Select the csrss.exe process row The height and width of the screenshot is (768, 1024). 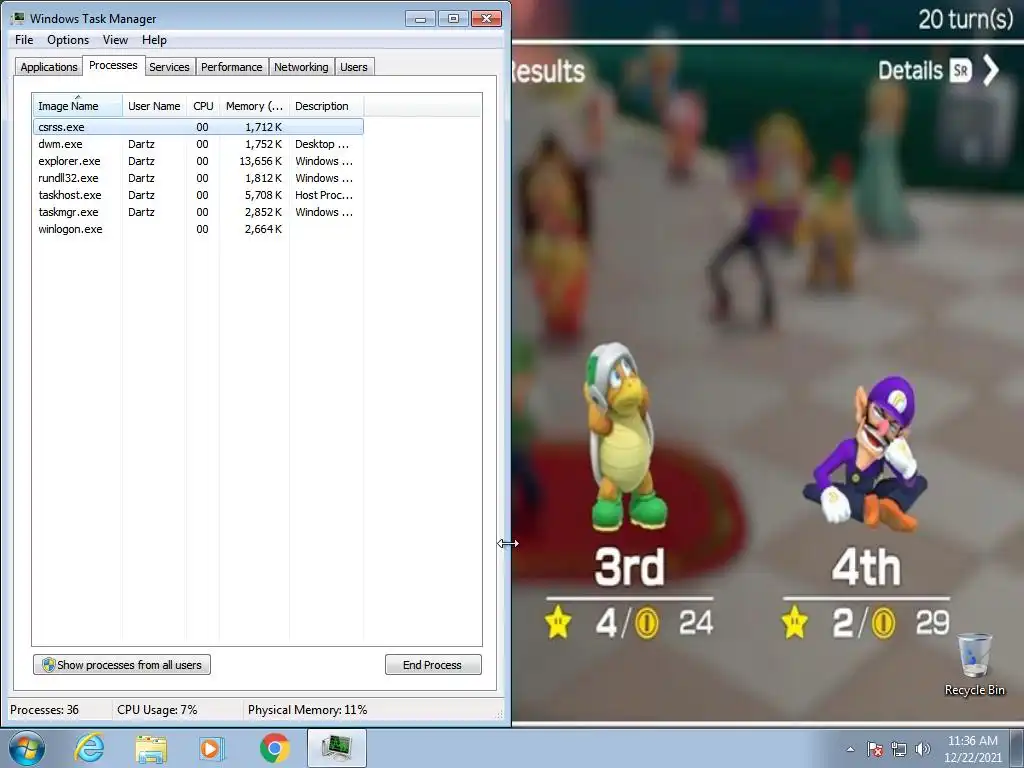(x=199, y=127)
